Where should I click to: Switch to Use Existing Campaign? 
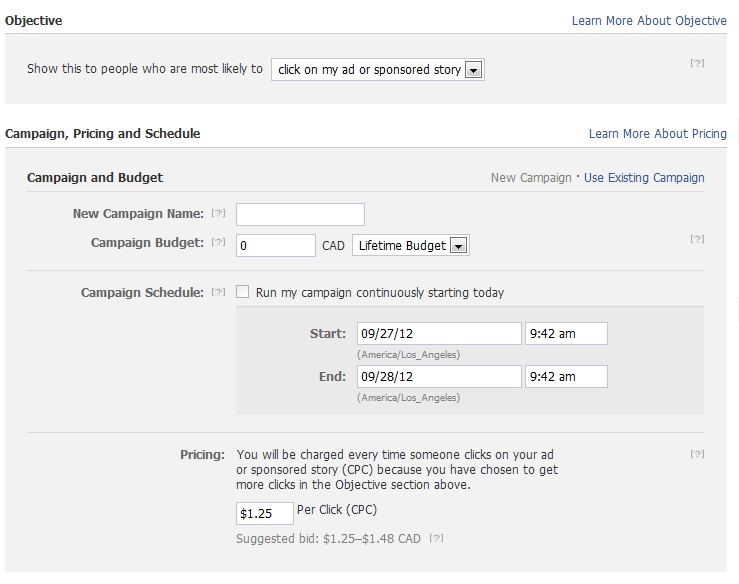[644, 178]
